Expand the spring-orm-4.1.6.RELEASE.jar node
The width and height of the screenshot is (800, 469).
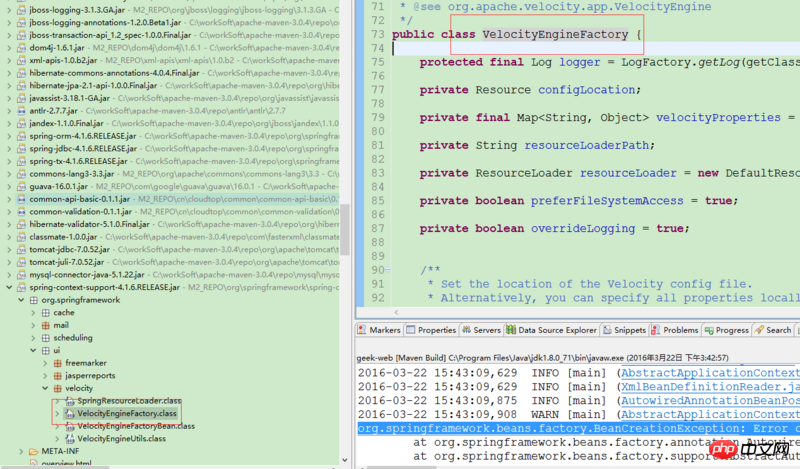[9, 136]
